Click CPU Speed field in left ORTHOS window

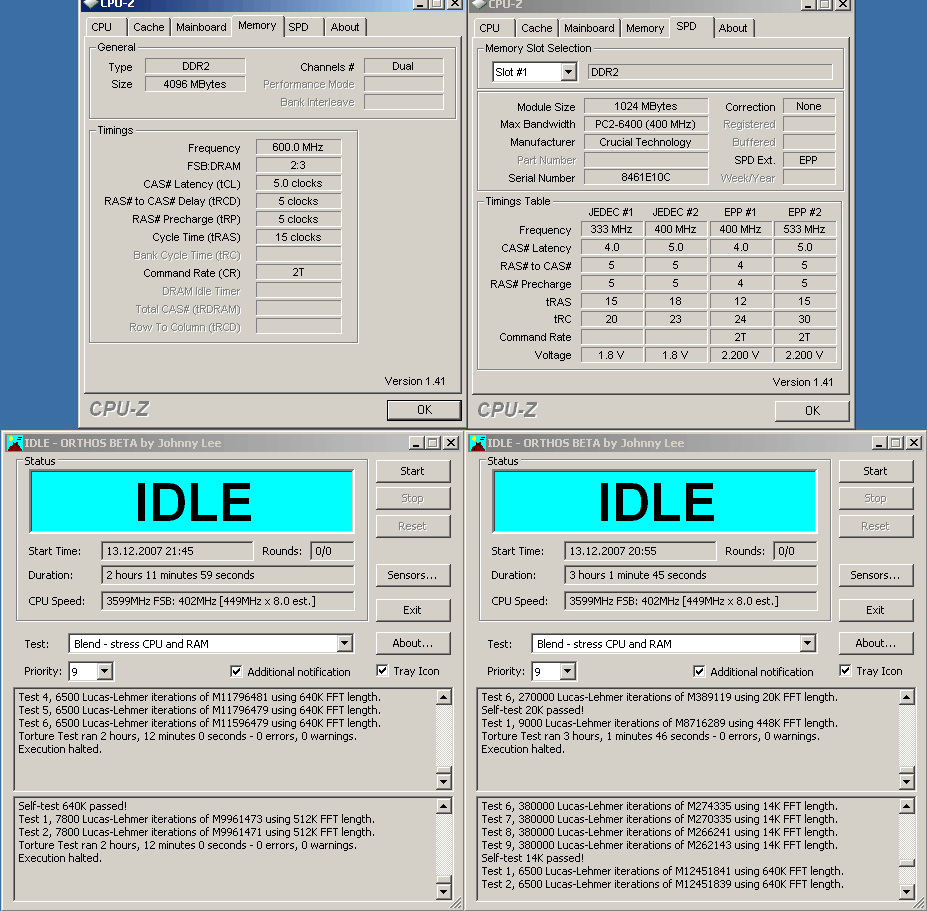coord(228,601)
